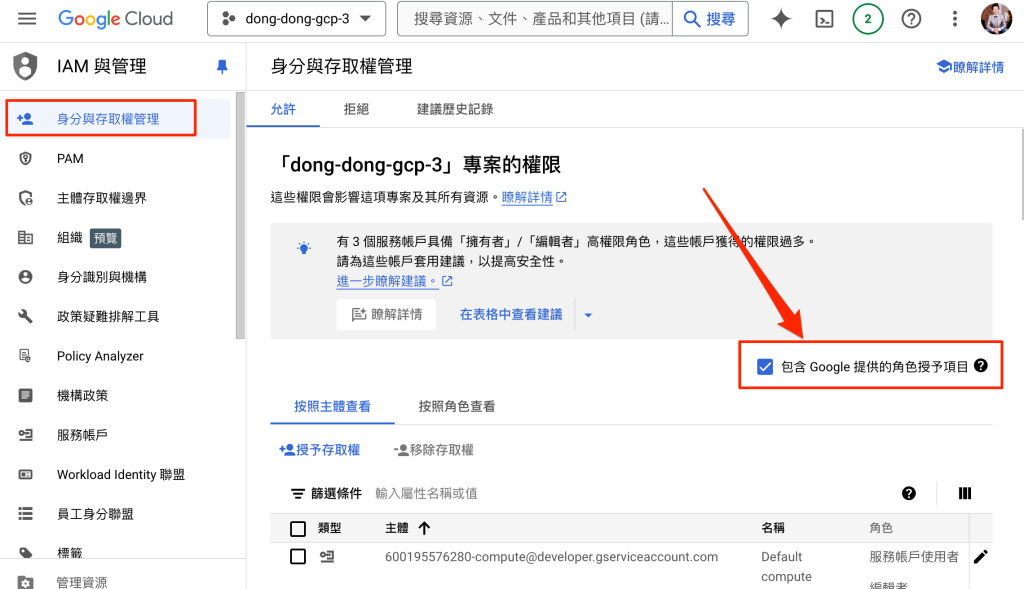This screenshot has height=589, width=1024.
Task: Open the hamburger navigation menu
Action: [27, 18]
